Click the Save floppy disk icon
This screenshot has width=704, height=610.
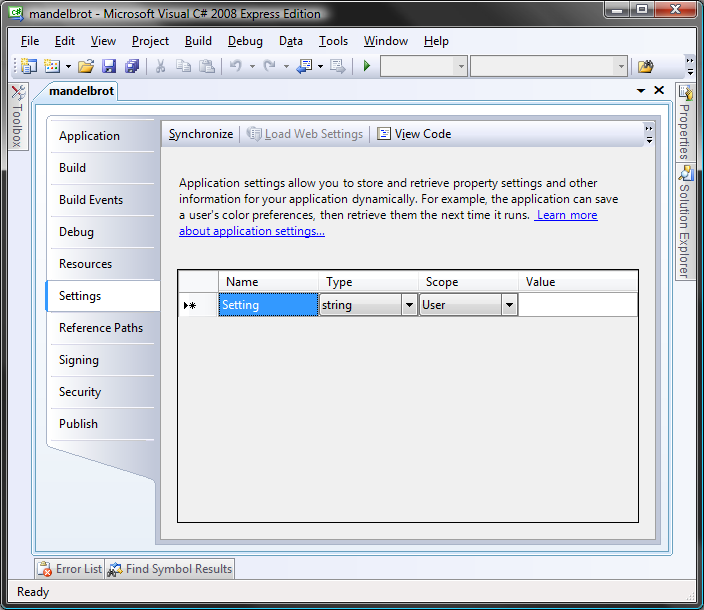click(x=109, y=66)
